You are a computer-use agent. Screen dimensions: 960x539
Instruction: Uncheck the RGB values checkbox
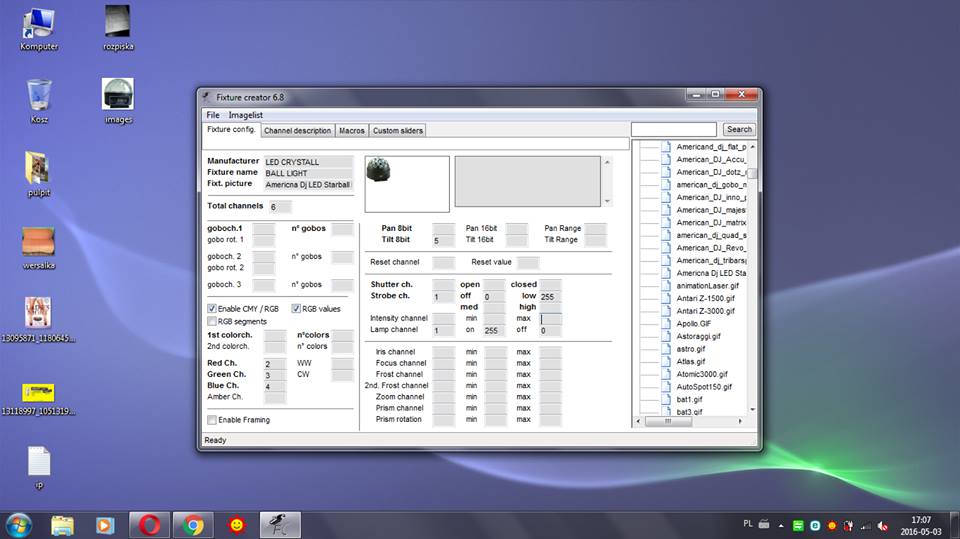pos(296,309)
